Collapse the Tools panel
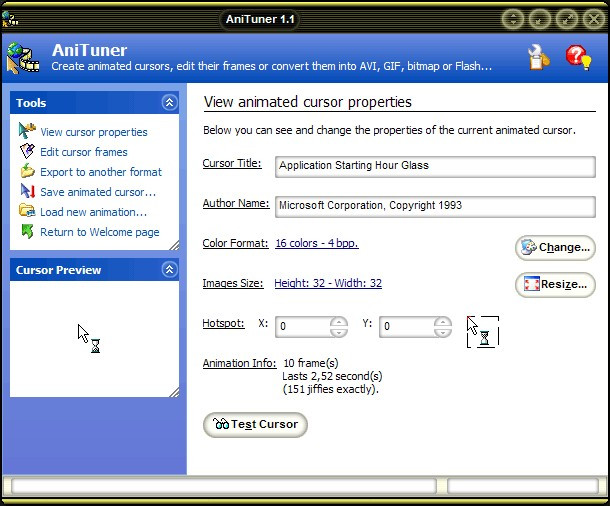This screenshot has height=506, width=610. point(169,103)
